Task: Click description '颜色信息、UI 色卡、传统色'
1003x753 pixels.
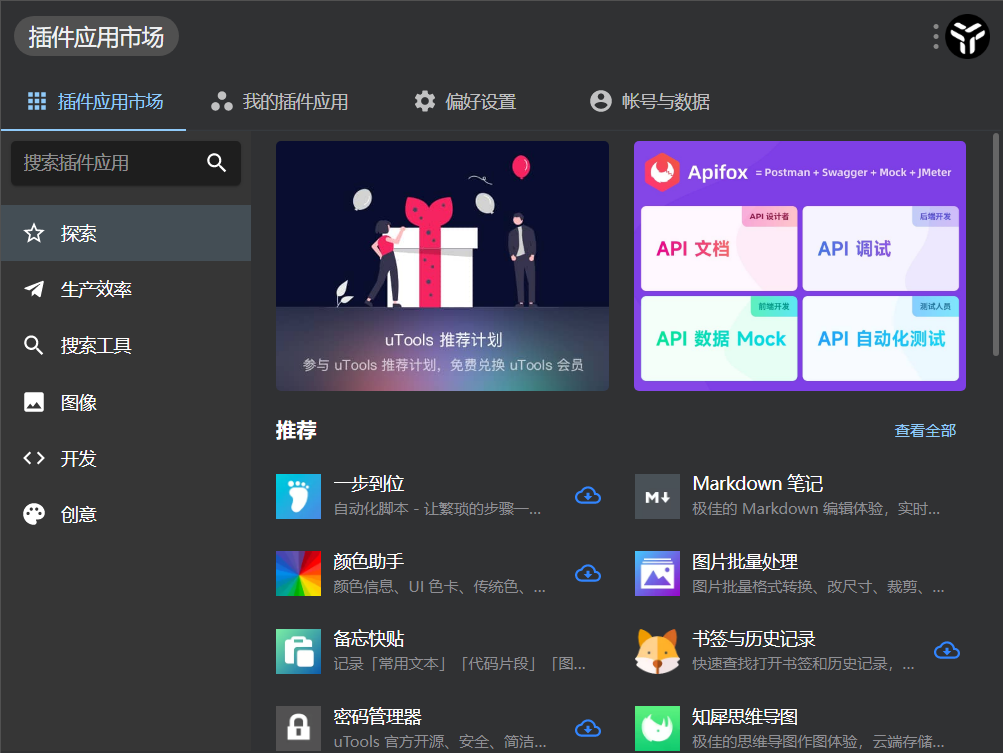Action: tap(439, 587)
